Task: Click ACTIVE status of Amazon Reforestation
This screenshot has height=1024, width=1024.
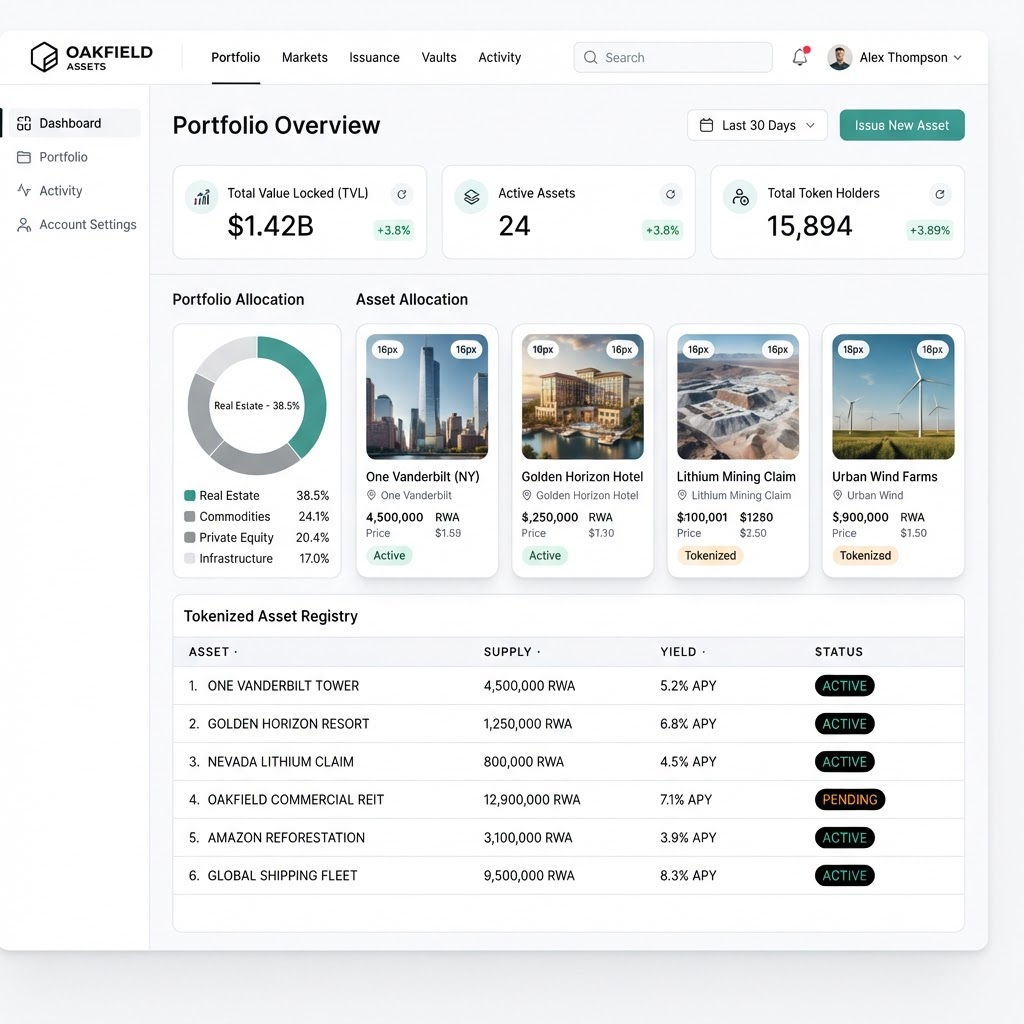Action: (x=844, y=837)
